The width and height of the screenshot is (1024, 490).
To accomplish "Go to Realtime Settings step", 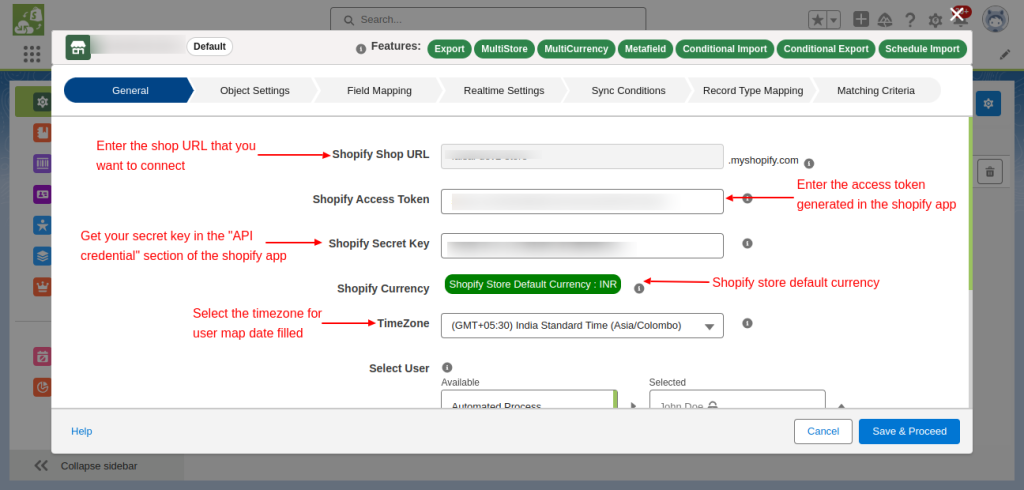I will [504, 91].
